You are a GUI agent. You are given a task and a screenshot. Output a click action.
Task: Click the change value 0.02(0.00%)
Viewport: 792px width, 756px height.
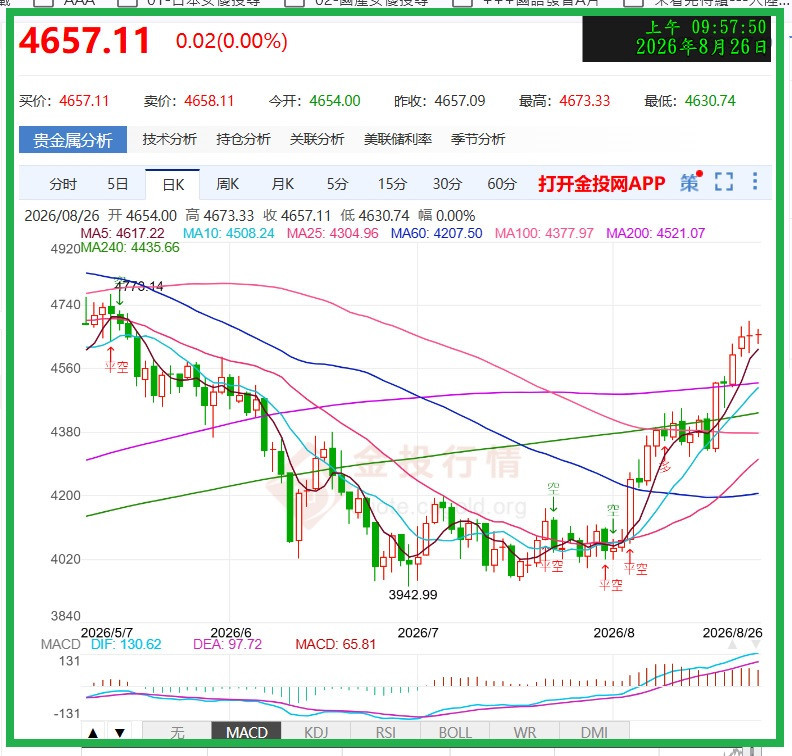click(x=231, y=41)
